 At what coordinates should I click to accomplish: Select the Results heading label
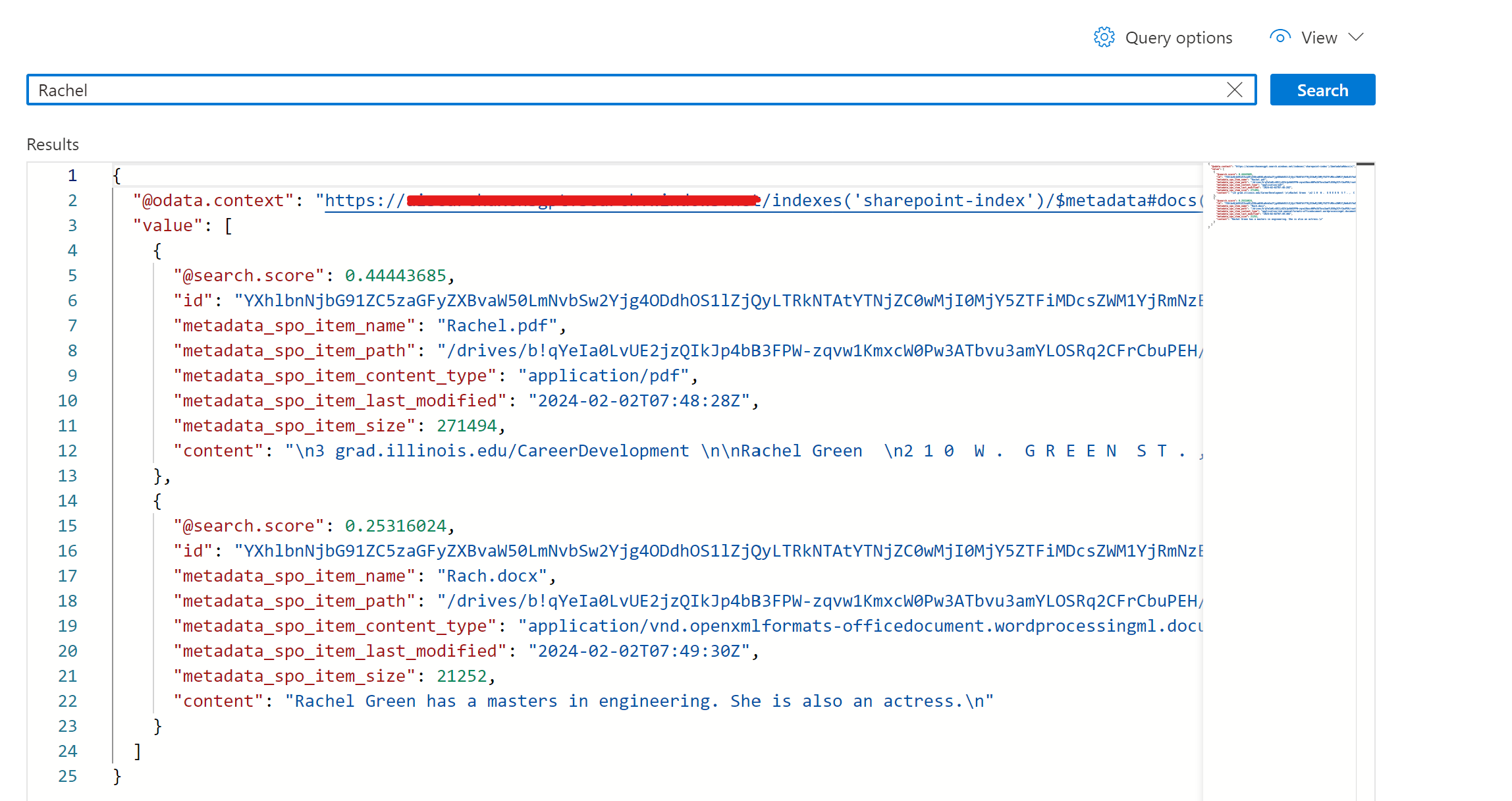point(53,144)
